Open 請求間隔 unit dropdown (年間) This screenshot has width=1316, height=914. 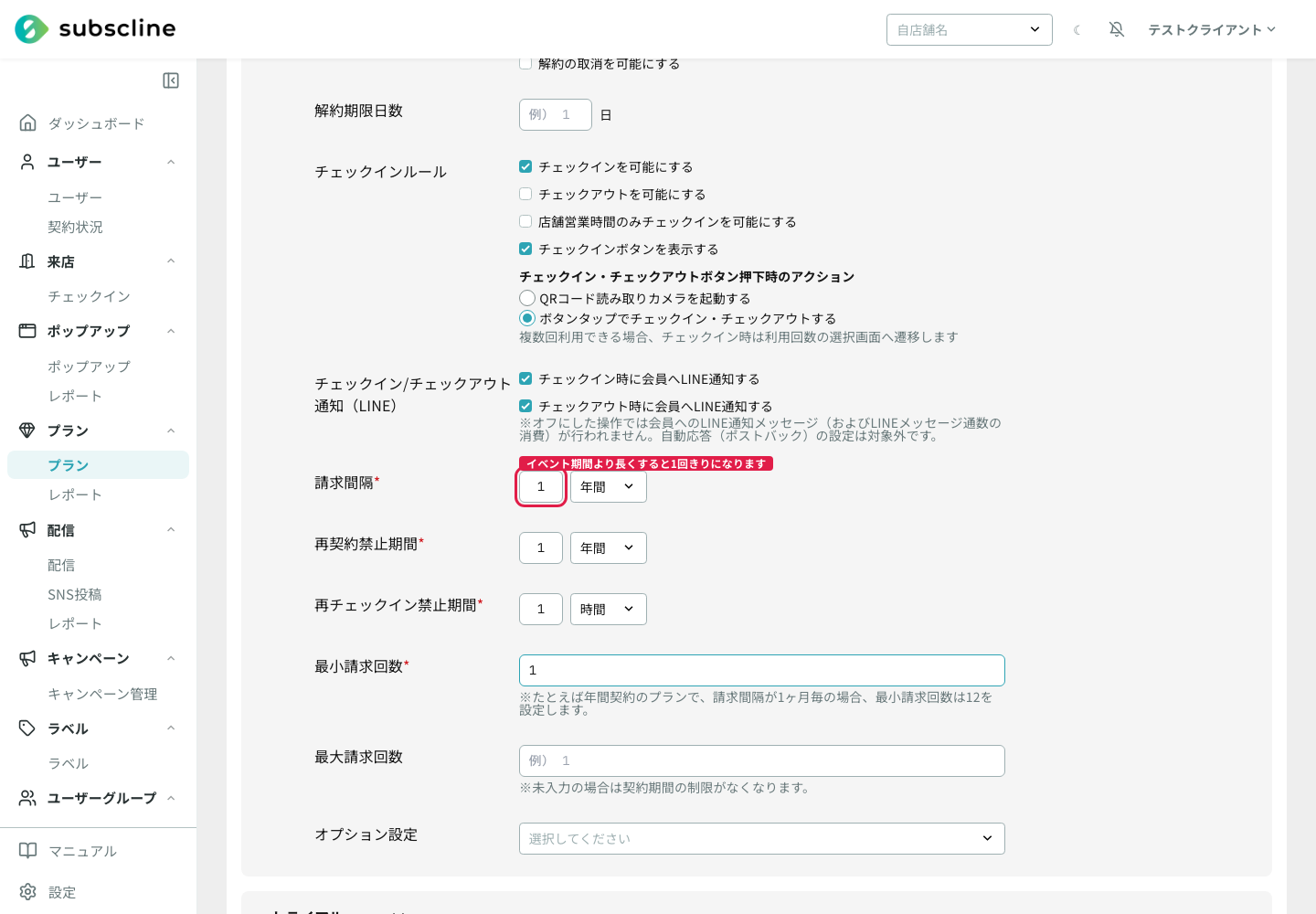609,487
